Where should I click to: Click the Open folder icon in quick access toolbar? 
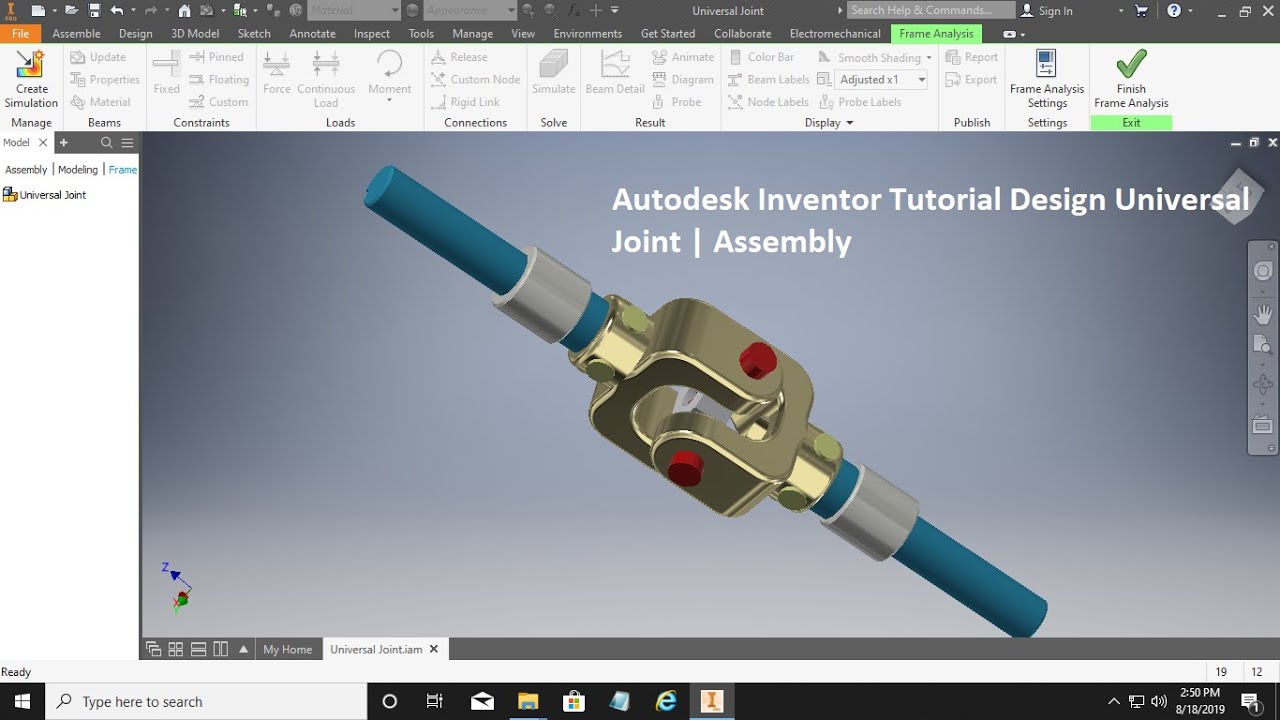point(71,11)
